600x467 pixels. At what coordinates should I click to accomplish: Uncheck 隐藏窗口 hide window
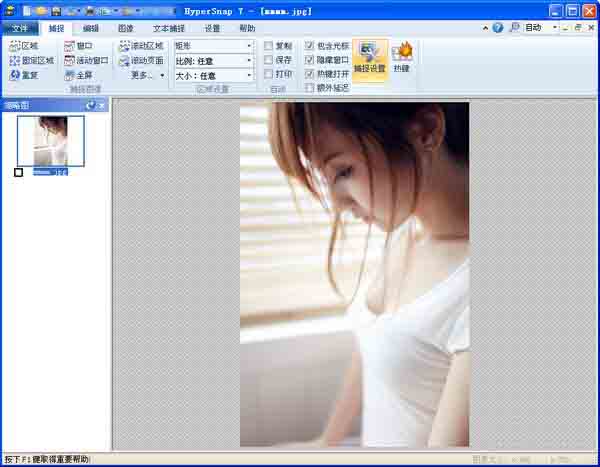point(309,60)
